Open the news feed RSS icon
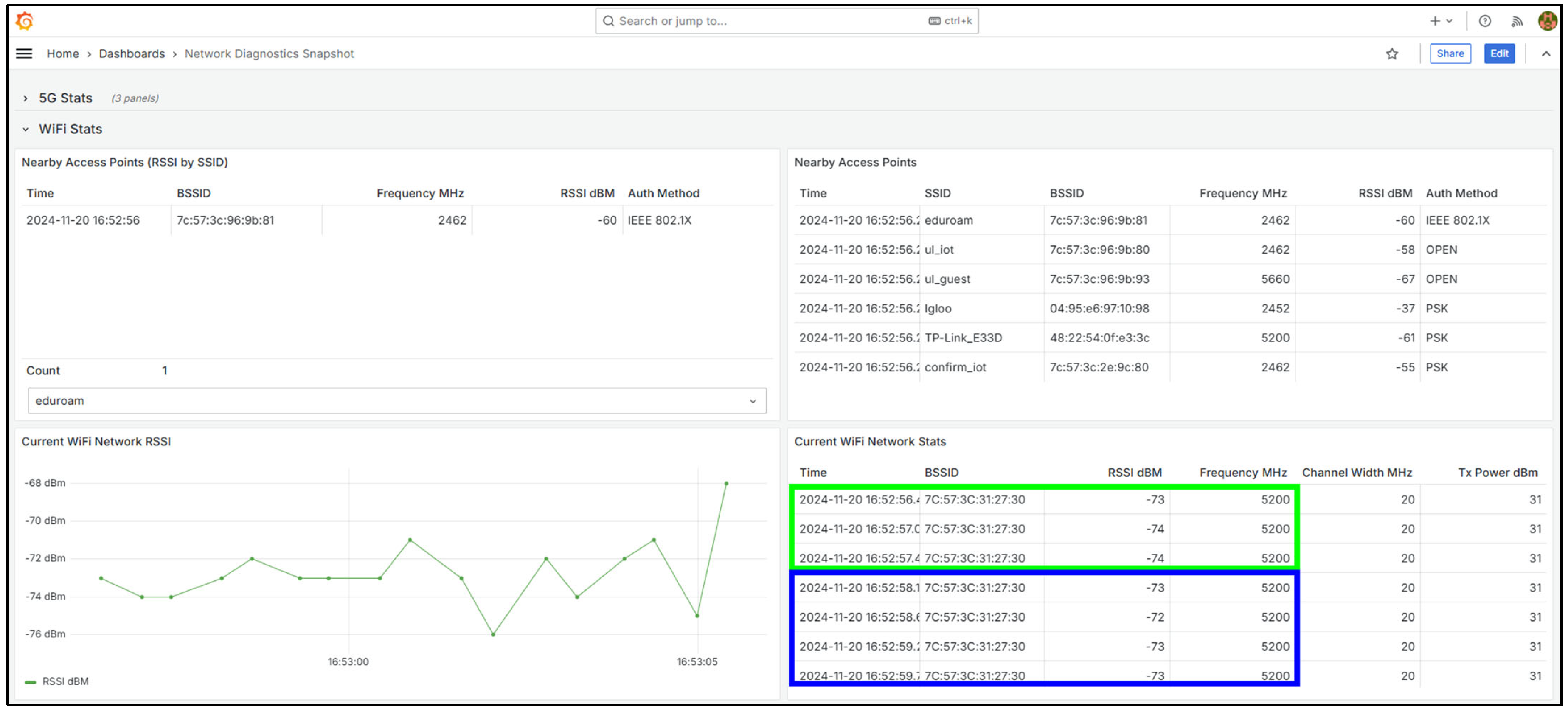This screenshot has height=715, width=1568. click(x=1516, y=21)
